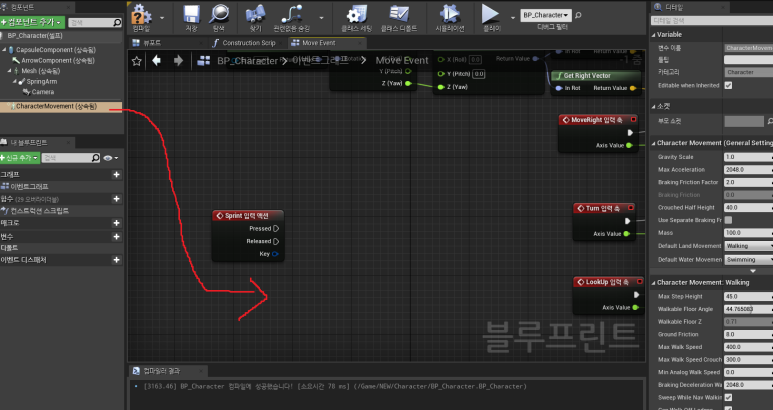Click the Browse (탐색) magnifier icon

[219, 14]
